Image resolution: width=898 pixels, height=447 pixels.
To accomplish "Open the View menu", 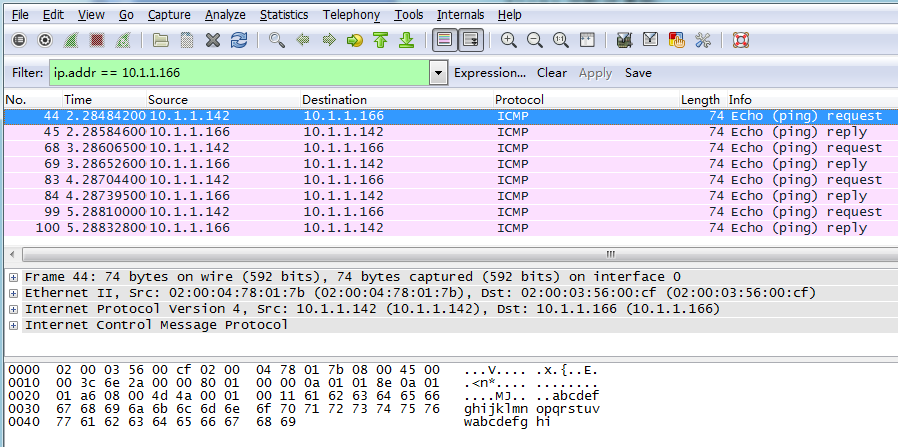I will pyautogui.click(x=91, y=15).
